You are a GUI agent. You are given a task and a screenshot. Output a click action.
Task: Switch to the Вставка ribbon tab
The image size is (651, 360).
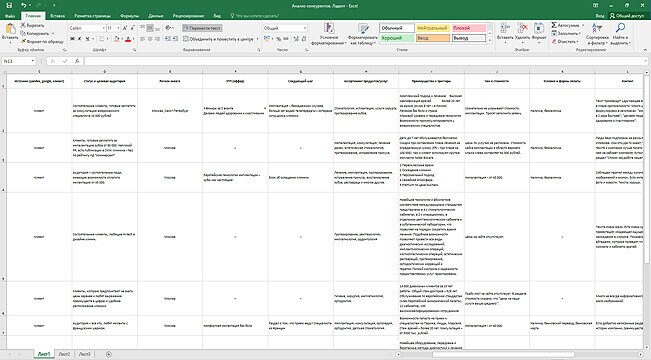pyautogui.click(x=57, y=16)
